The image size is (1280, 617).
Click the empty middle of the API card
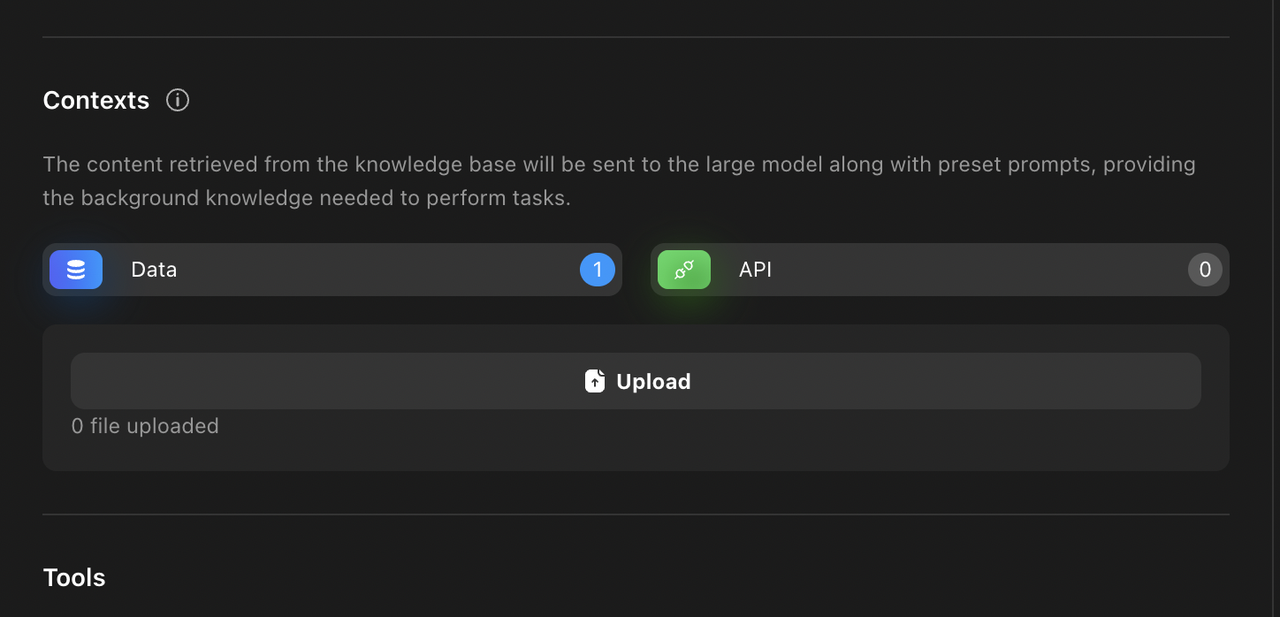click(978, 270)
